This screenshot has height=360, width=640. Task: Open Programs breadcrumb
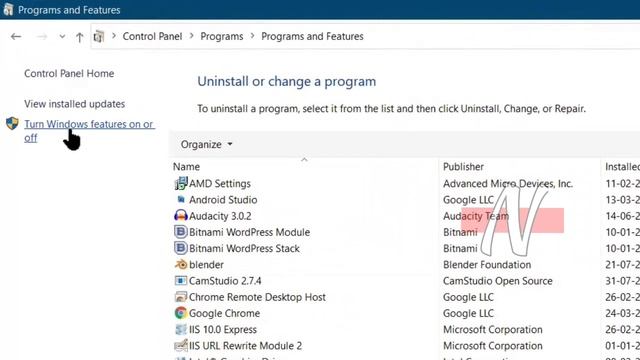tap(222, 36)
